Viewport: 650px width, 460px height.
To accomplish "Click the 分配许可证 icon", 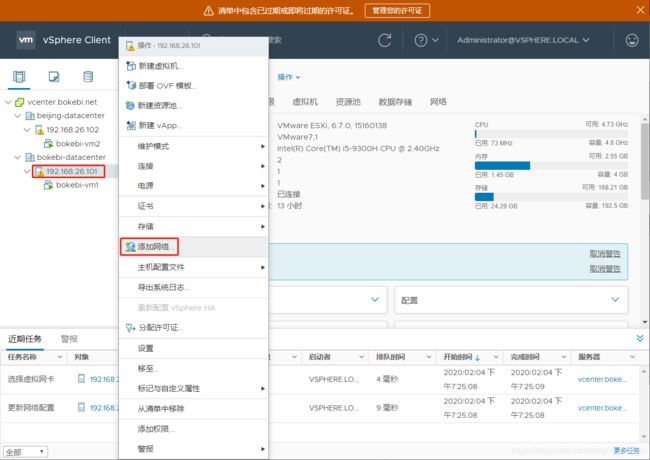I will [x=130, y=328].
